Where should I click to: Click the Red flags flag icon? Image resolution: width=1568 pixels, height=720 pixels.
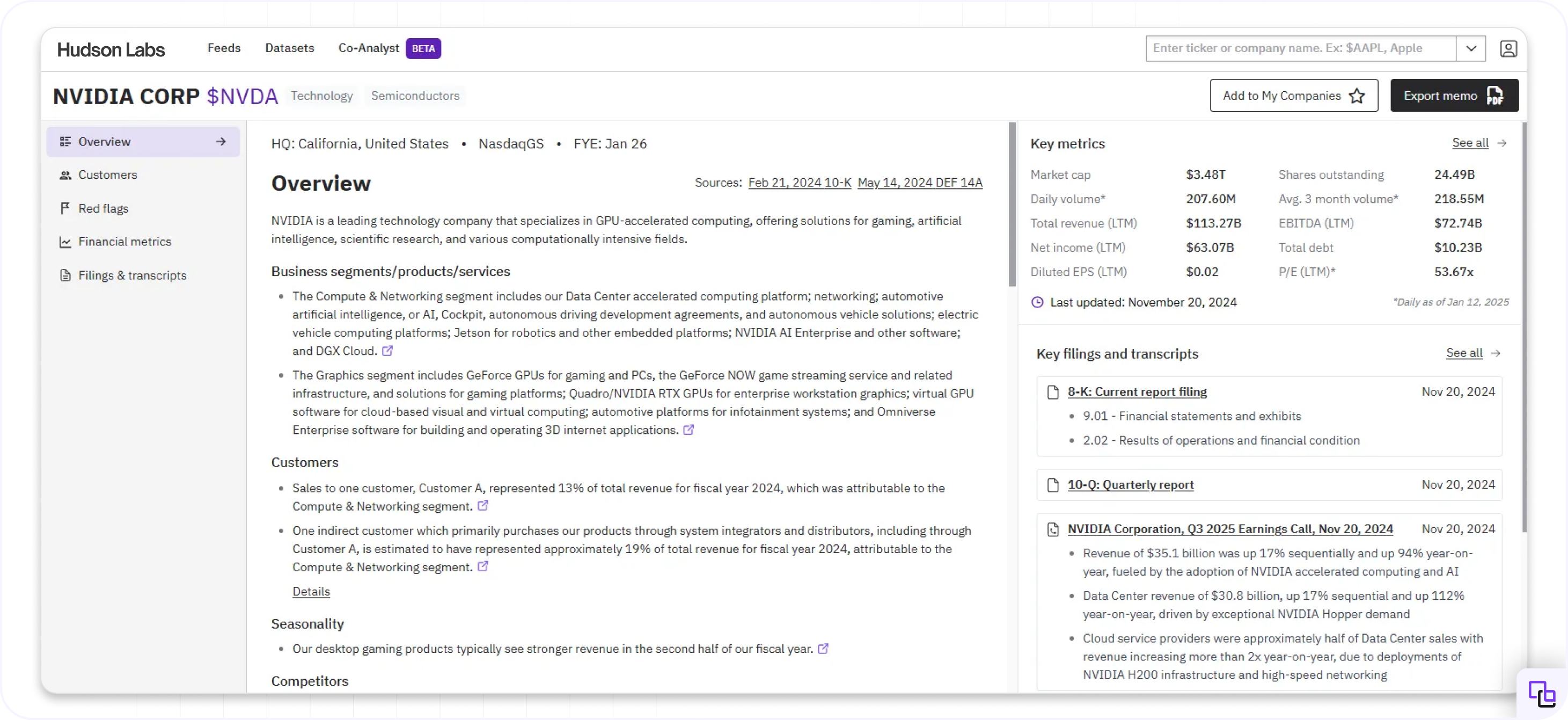(x=65, y=208)
